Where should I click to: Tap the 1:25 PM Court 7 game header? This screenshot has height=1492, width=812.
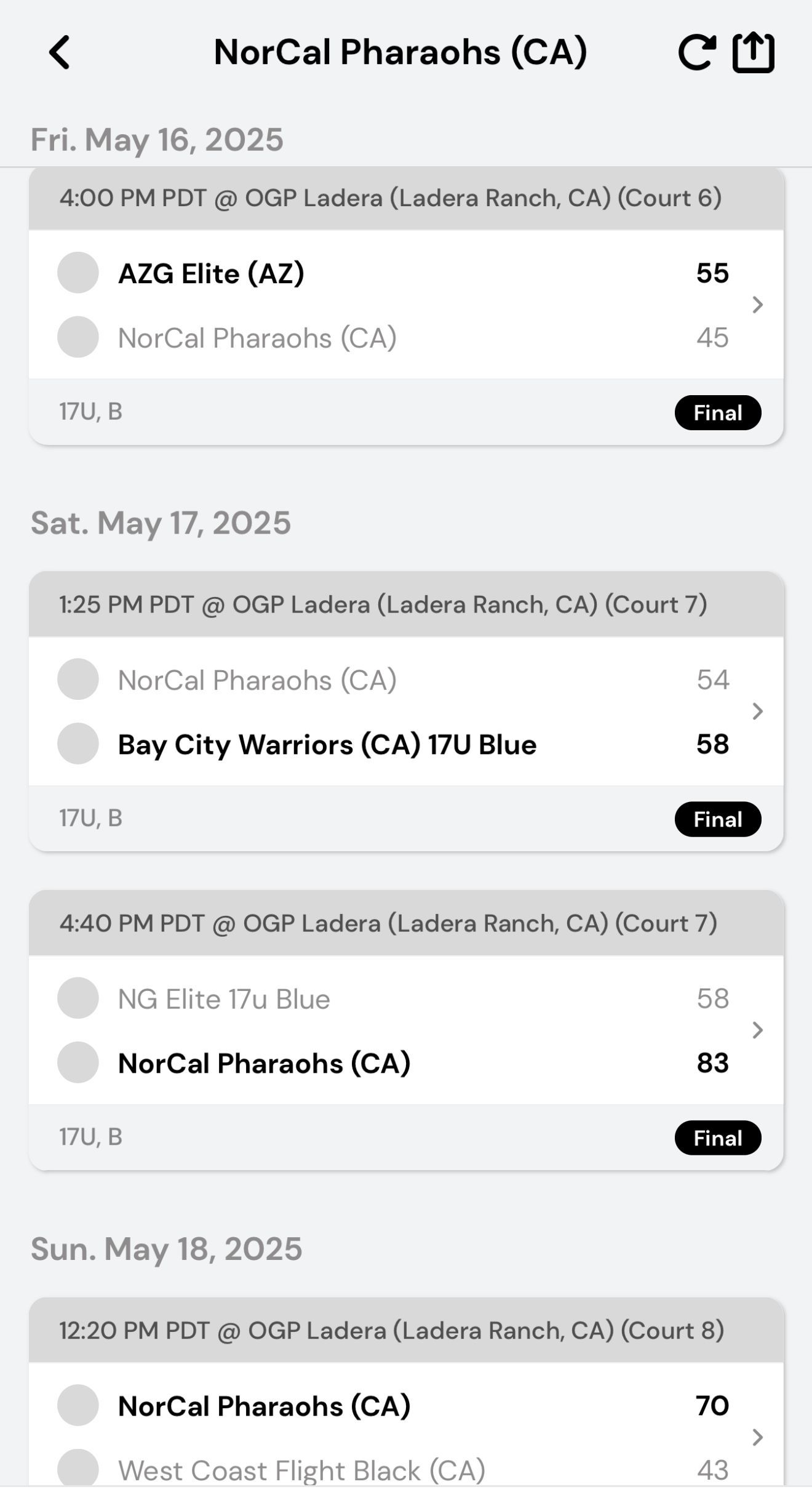tap(383, 604)
